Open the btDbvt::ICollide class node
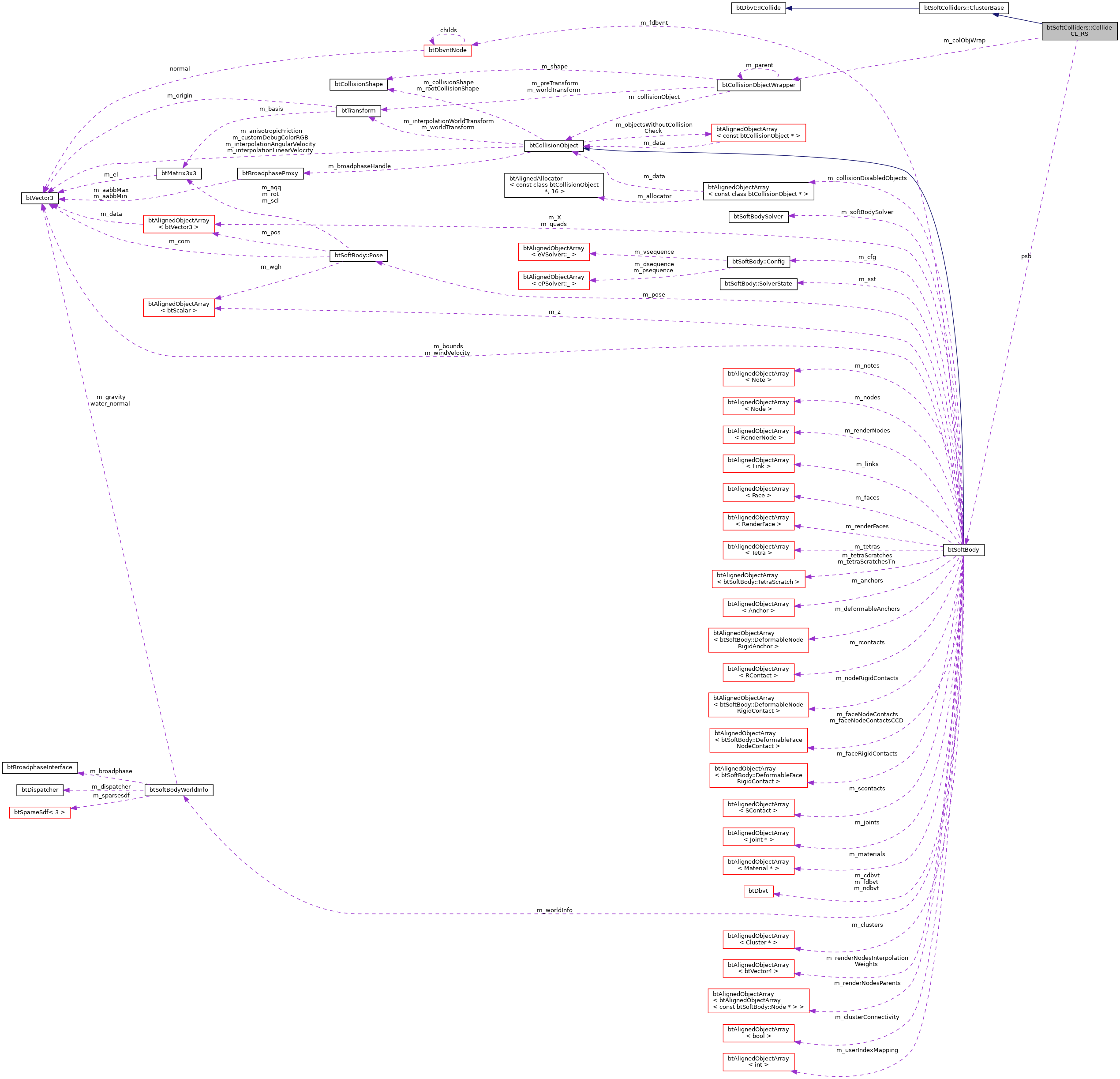1120x1079 pixels. click(758, 8)
